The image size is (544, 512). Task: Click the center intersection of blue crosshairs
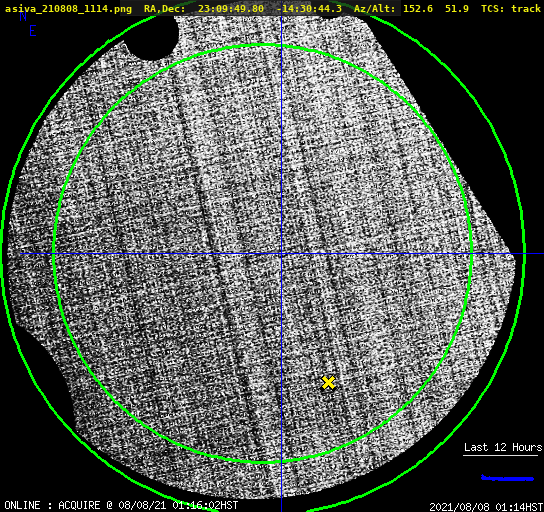pyautogui.click(x=281, y=254)
